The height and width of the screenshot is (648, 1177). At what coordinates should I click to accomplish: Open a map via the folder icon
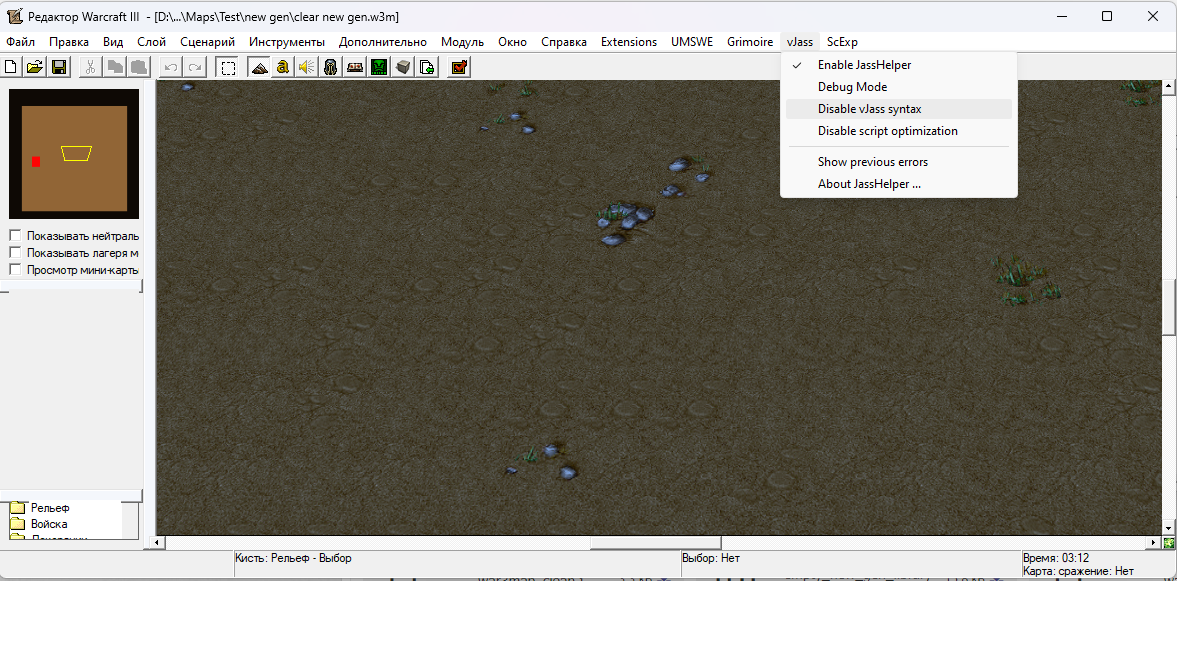[35, 68]
